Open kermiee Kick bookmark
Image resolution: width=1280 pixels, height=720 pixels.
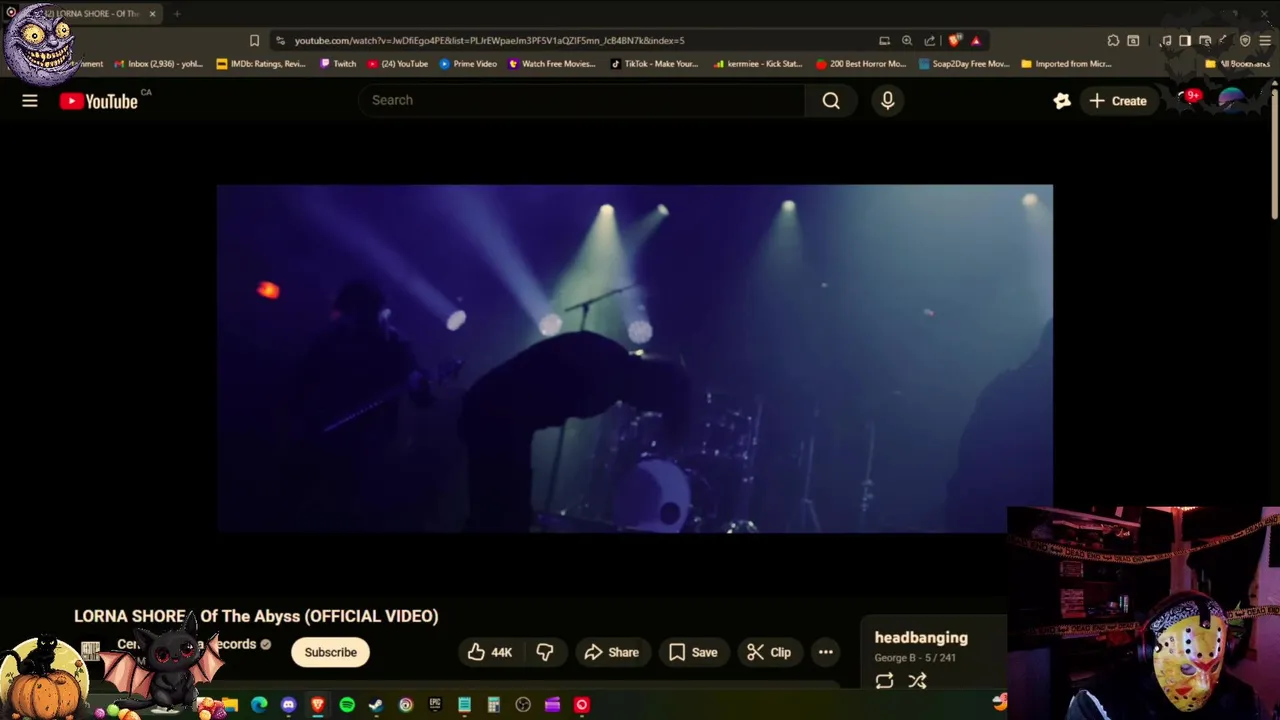click(x=758, y=64)
